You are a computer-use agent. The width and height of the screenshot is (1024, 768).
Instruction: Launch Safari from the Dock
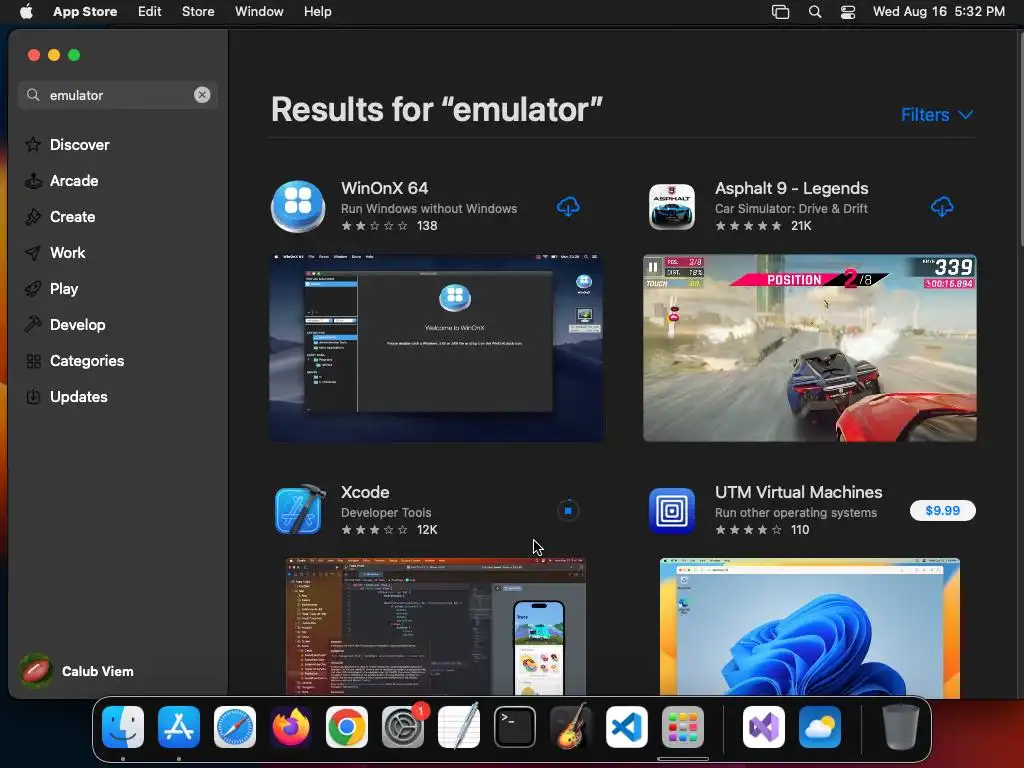pyautogui.click(x=235, y=727)
